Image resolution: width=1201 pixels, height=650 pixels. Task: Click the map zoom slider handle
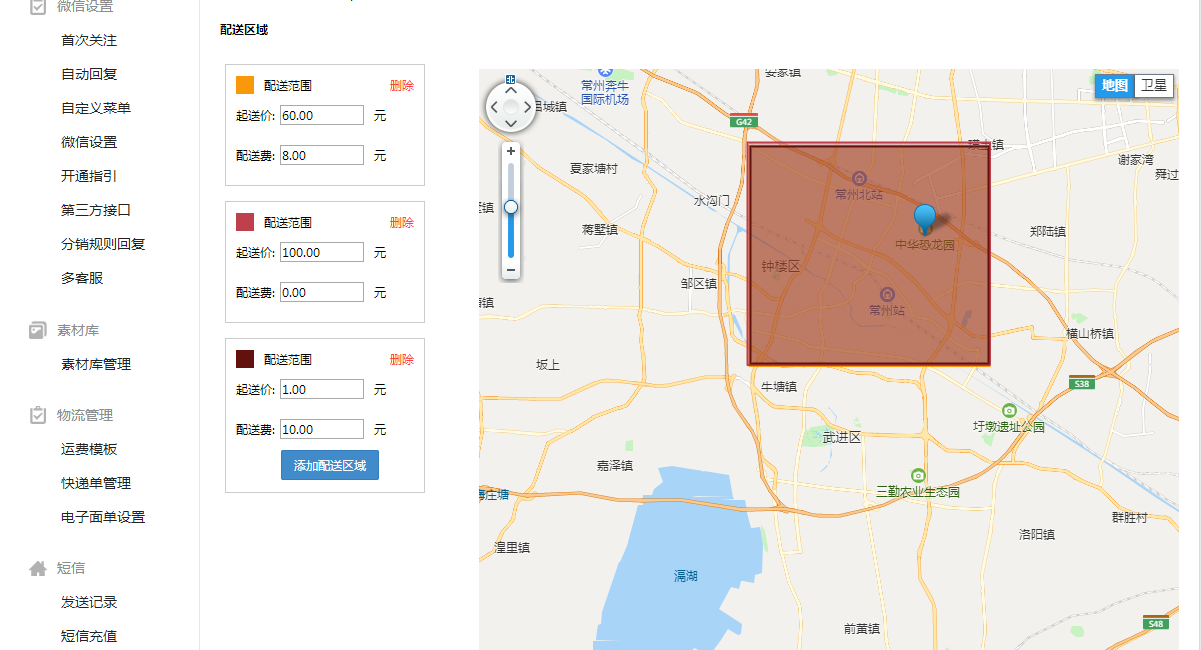[x=511, y=207]
